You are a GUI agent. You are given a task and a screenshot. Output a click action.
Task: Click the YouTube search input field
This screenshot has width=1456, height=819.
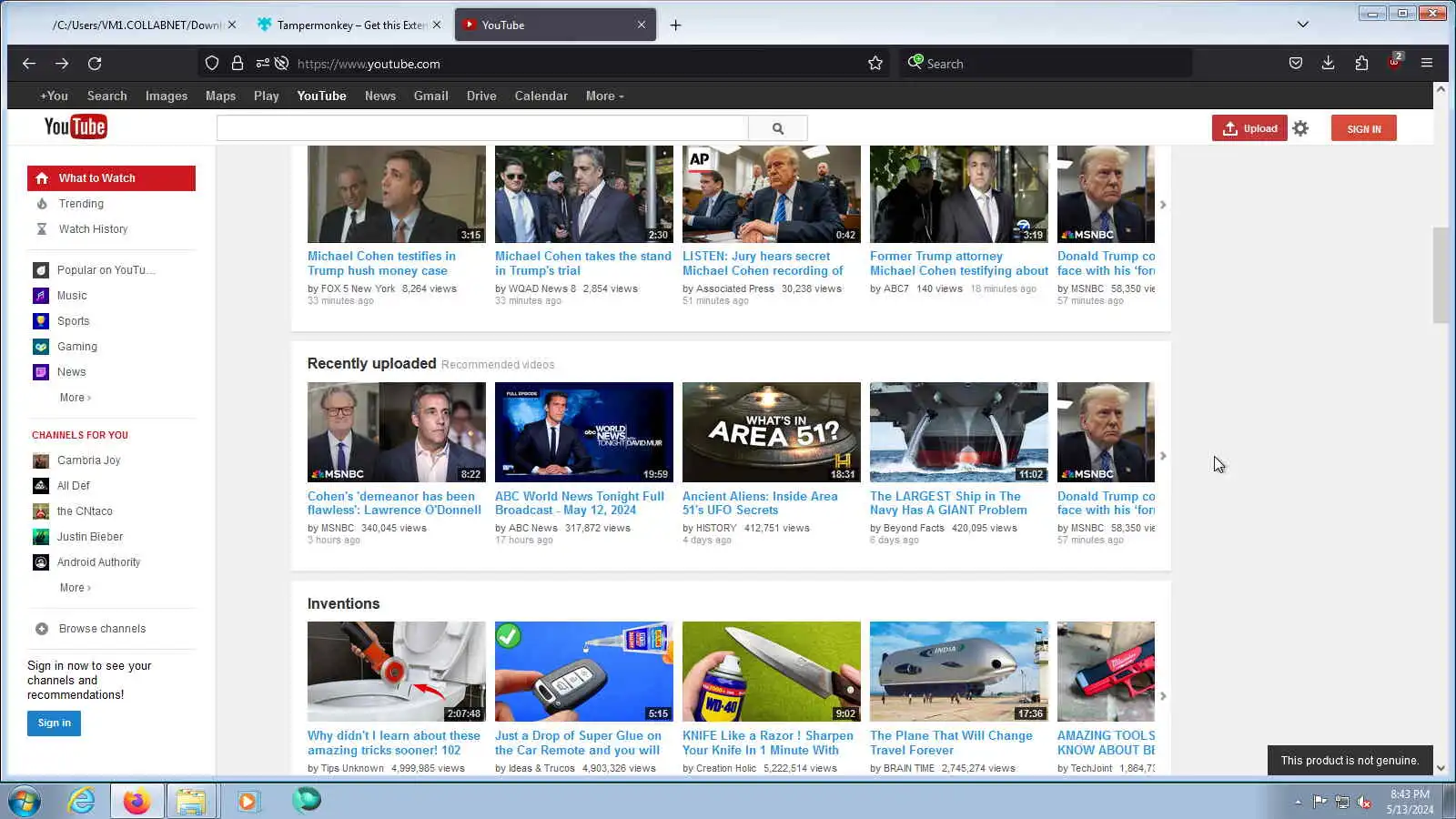(482, 128)
